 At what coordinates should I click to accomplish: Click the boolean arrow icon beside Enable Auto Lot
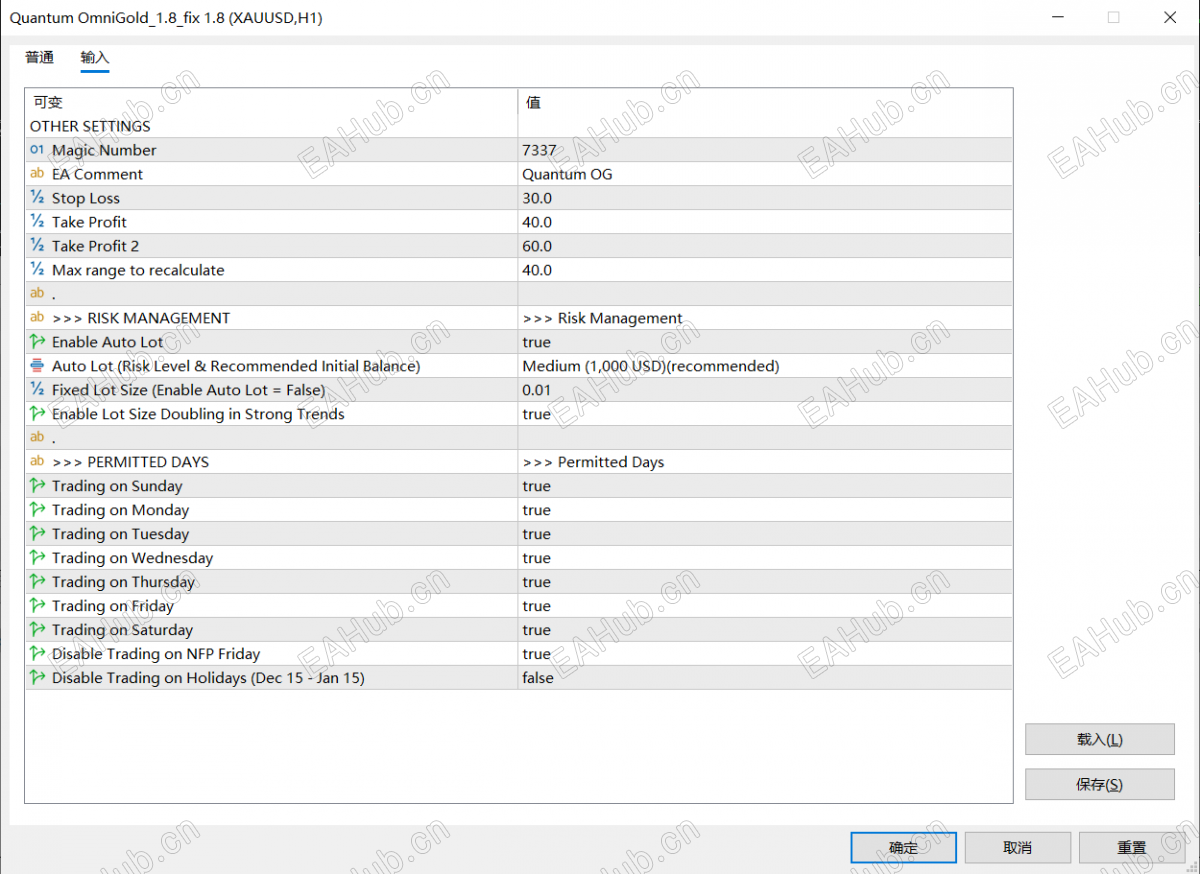coord(37,342)
